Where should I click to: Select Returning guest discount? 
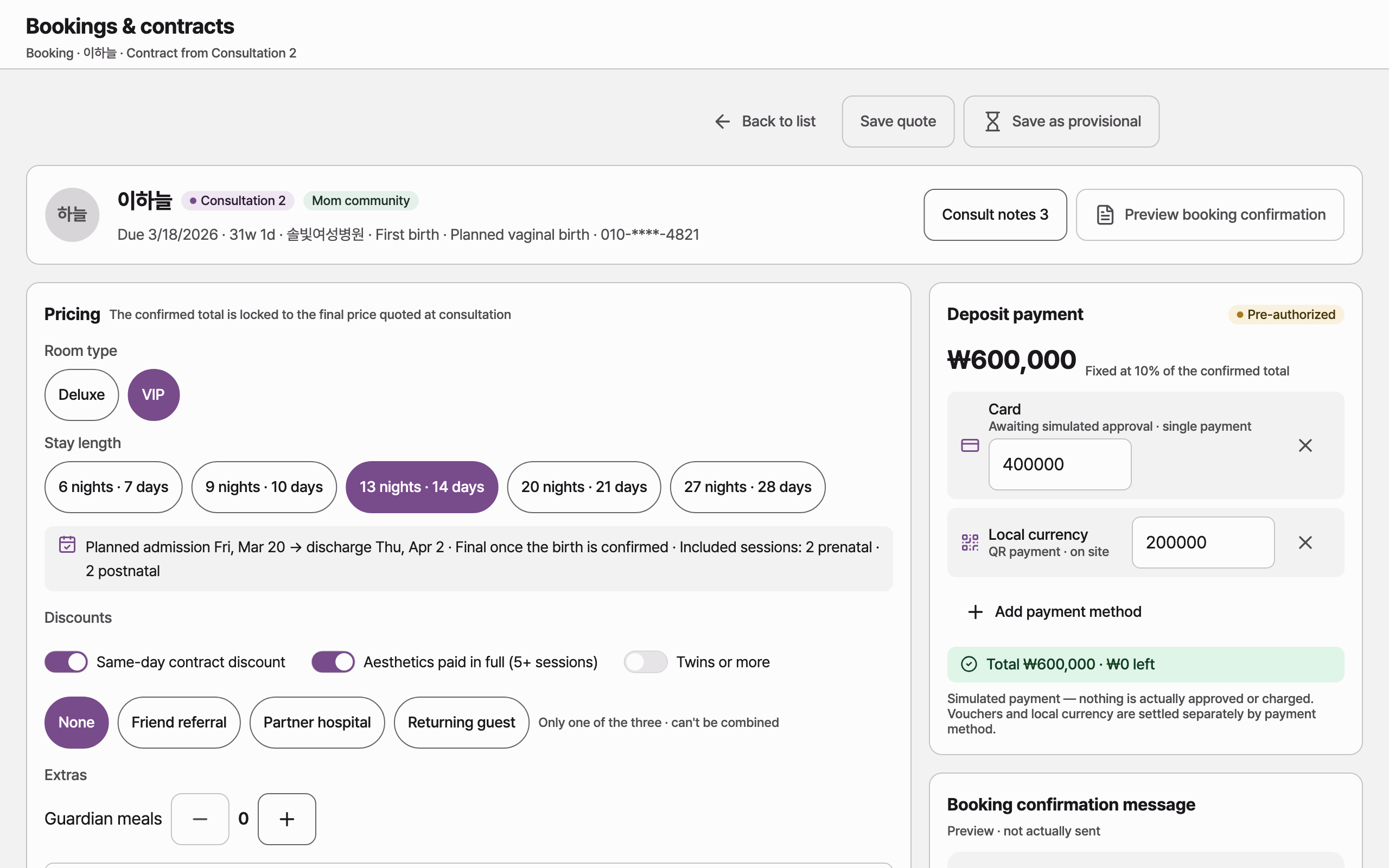(461, 722)
